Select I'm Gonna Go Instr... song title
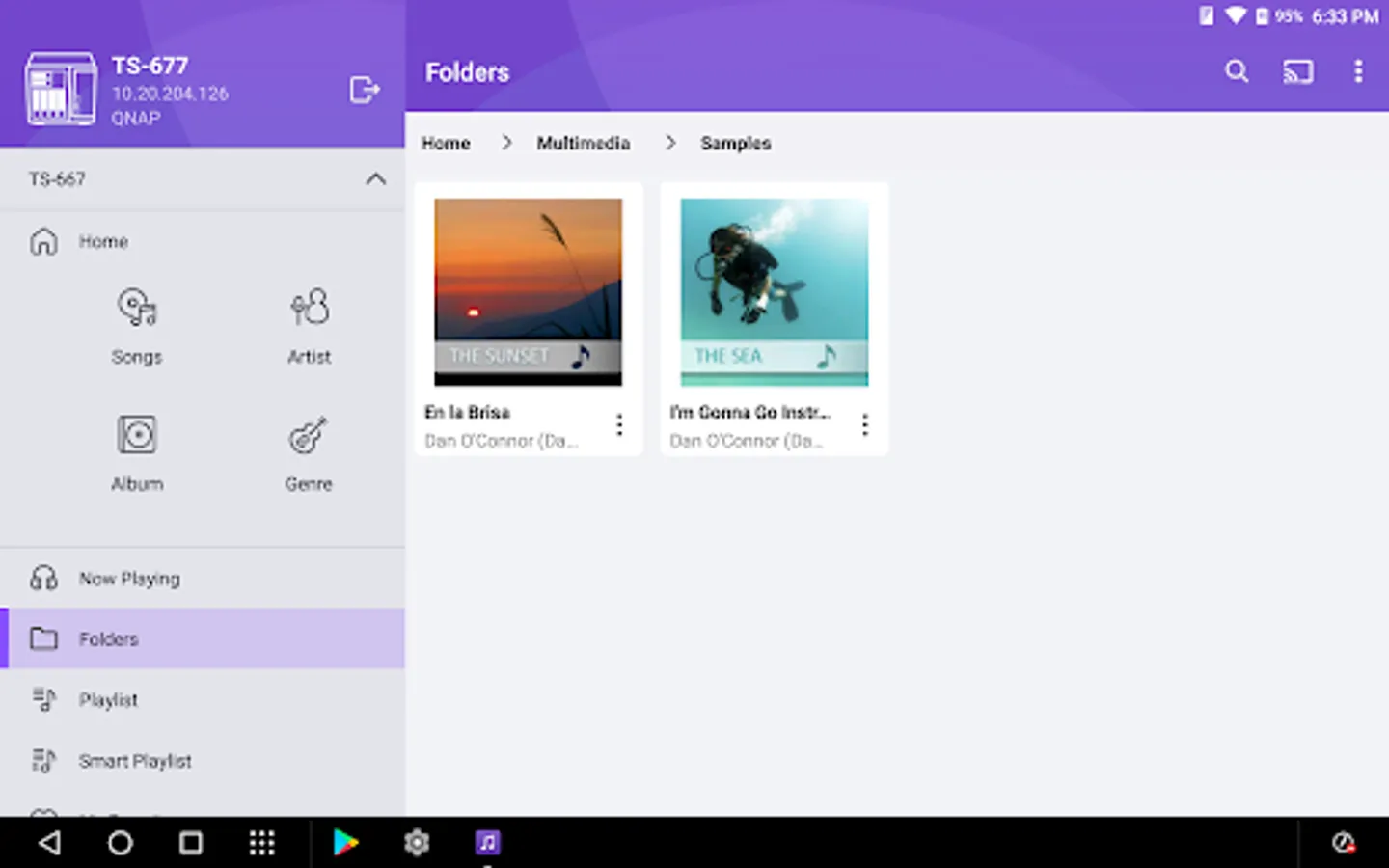1389x868 pixels. pyautogui.click(x=749, y=412)
